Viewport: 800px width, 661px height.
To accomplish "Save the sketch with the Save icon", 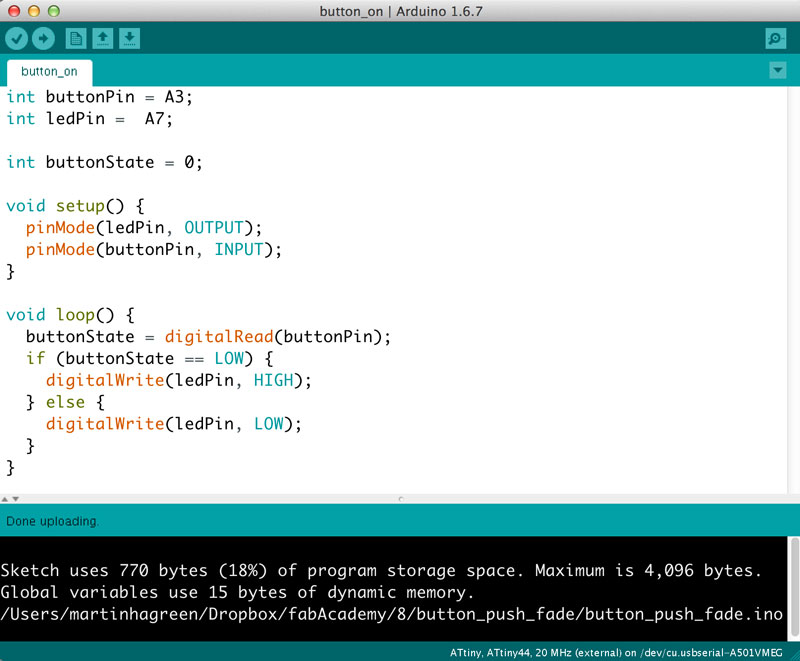I will [130, 39].
